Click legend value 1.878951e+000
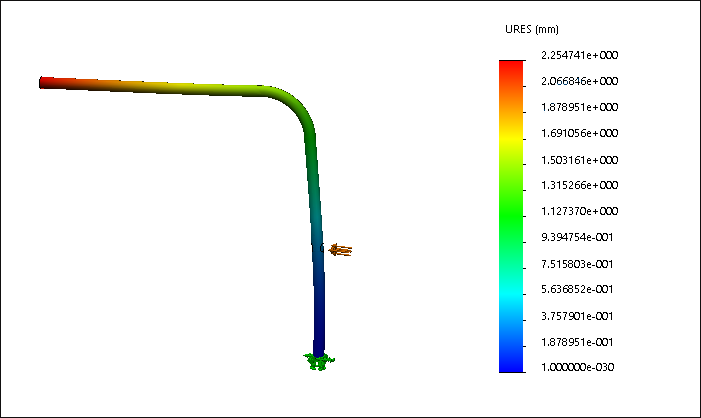 tap(579, 107)
